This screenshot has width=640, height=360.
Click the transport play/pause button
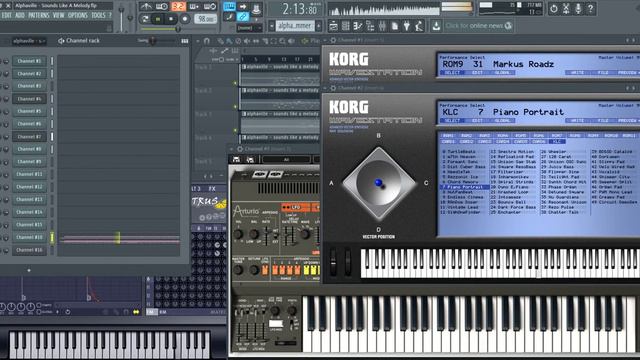pos(158,19)
